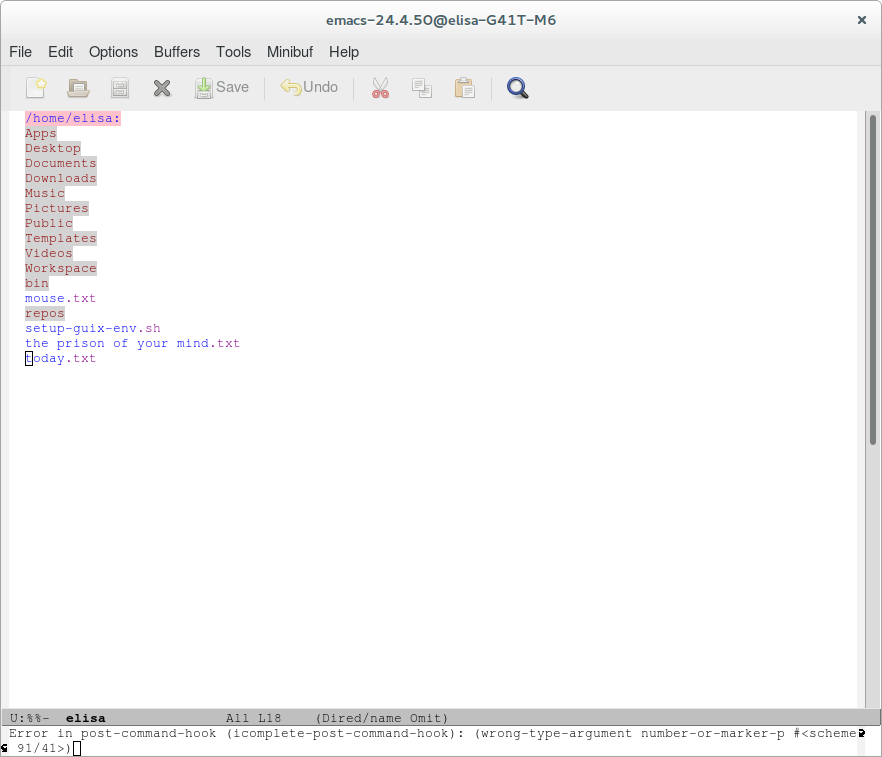Click the Search magnifier icon
This screenshot has width=882, height=757.
[517, 88]
